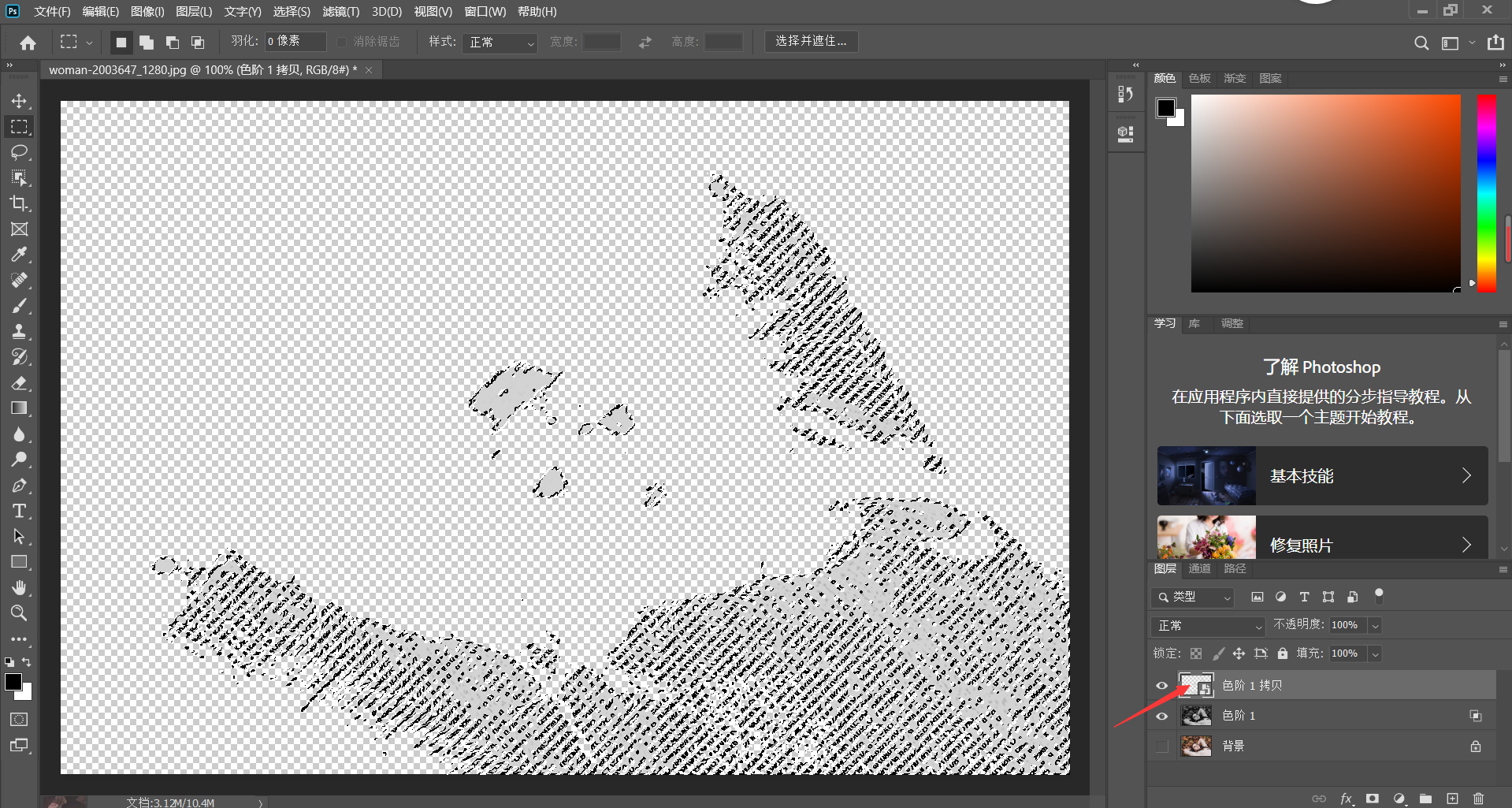
Task: Select the Spot Healing Brush tool
Action: tap(19, 281)
